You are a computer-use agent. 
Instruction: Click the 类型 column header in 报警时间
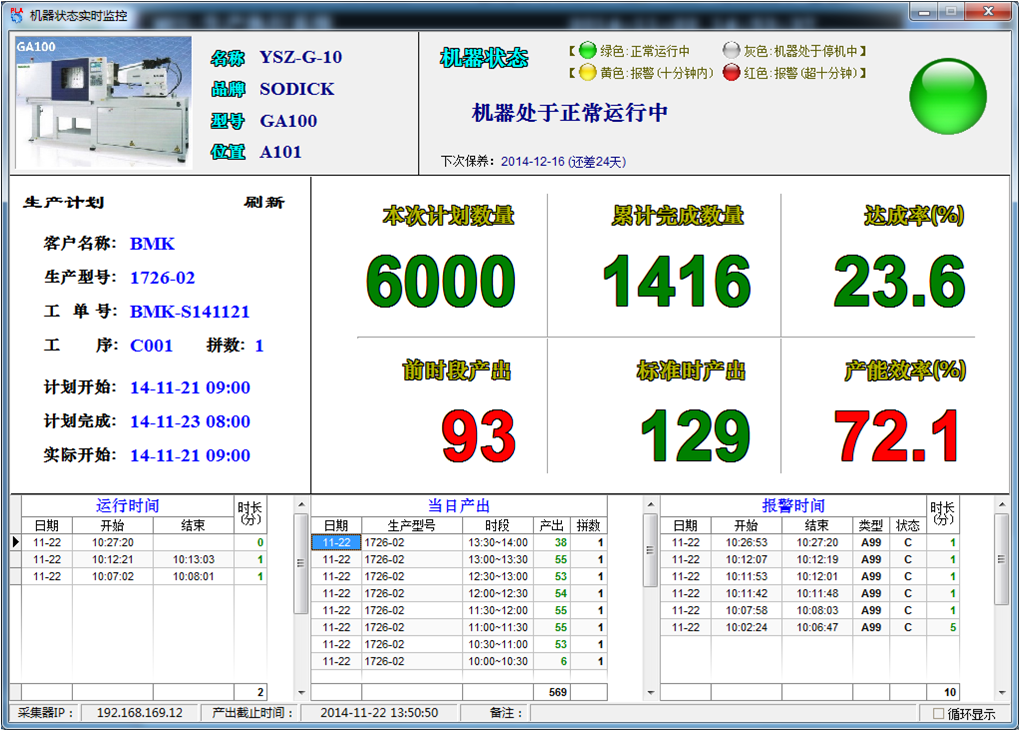tap(870, 525)
